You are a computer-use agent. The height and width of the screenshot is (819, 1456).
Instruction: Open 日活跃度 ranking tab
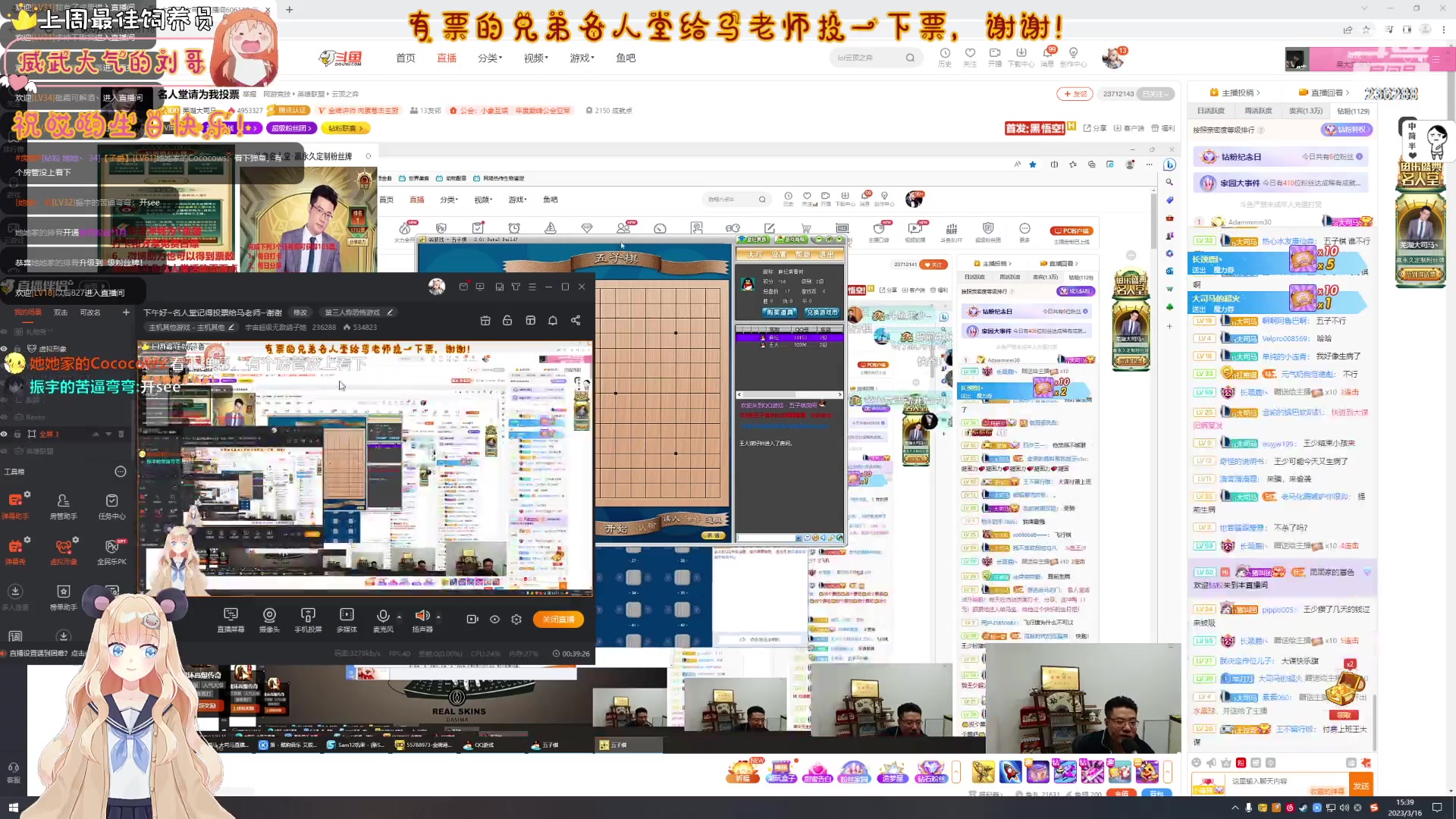tap(1210, 111)
